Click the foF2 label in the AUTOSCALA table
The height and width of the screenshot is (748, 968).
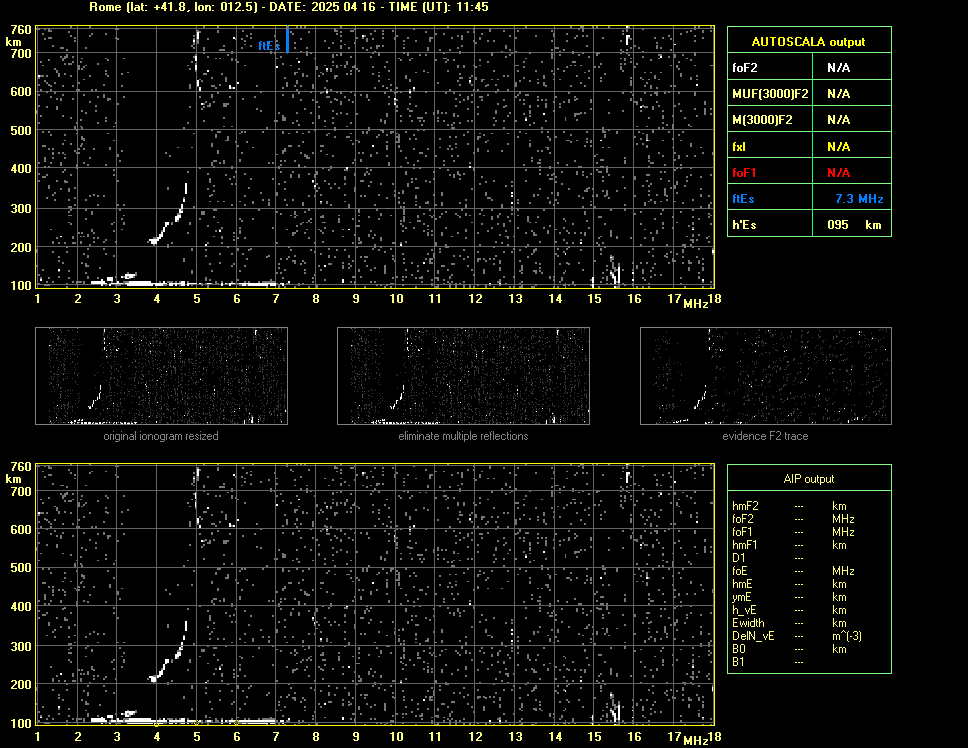[745, 68]
